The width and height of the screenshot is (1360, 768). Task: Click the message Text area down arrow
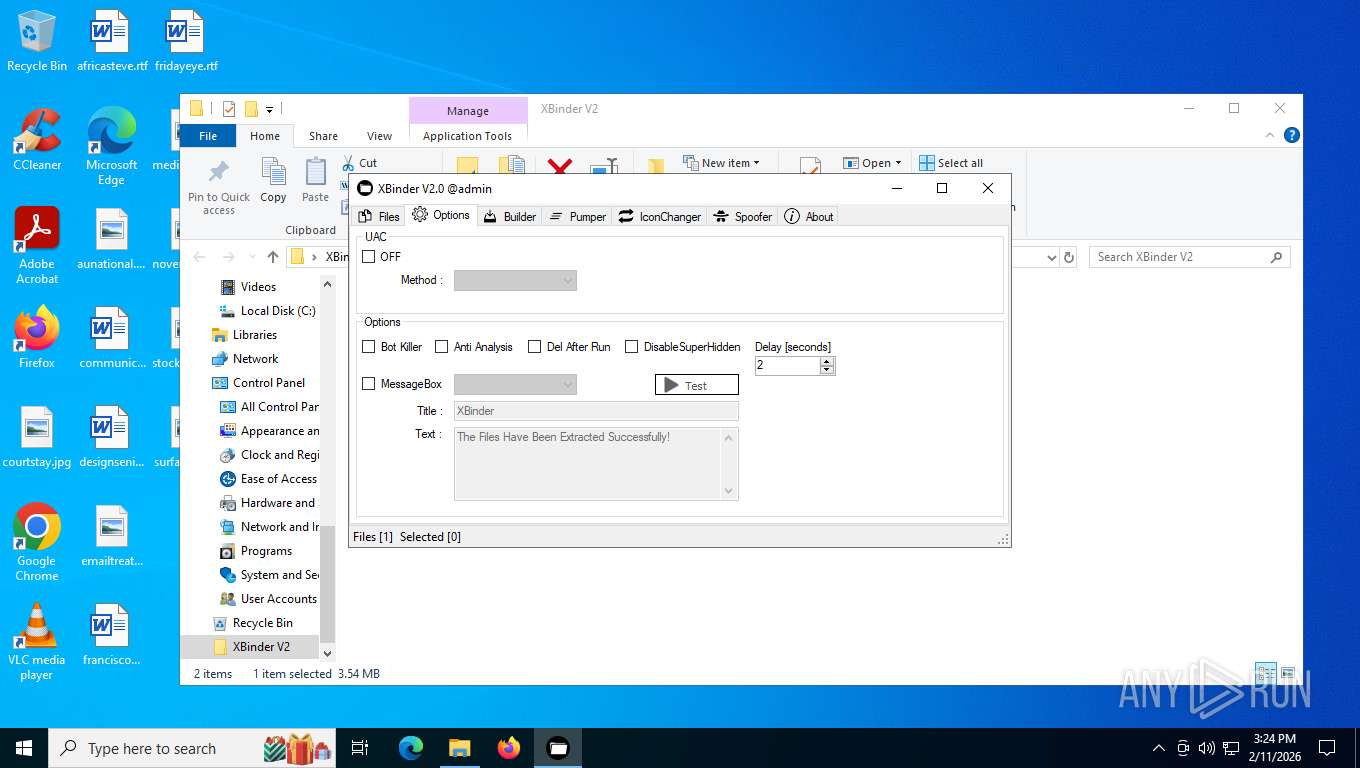pos(729,491)
